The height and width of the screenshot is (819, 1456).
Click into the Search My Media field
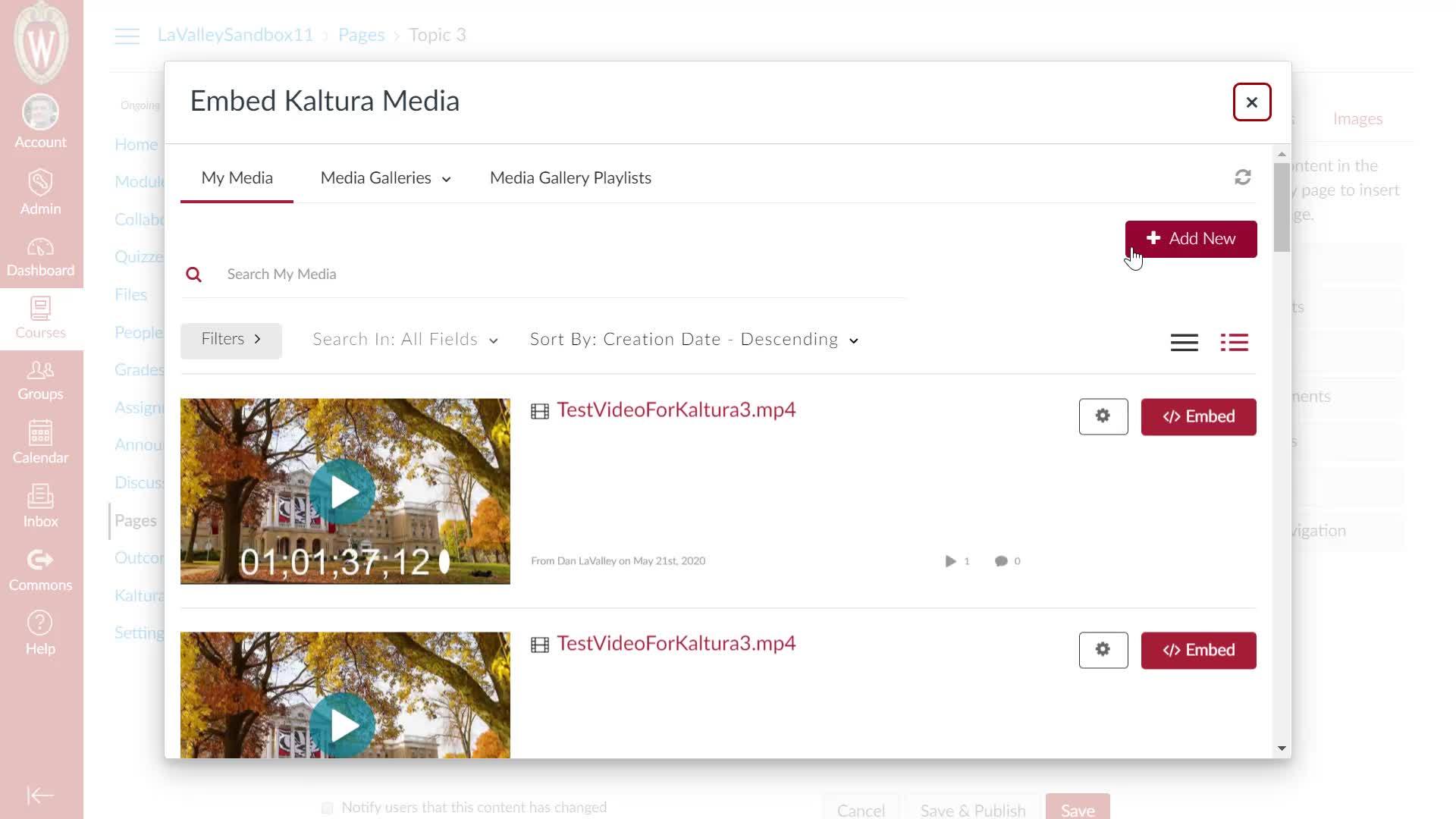coord(561,275)
